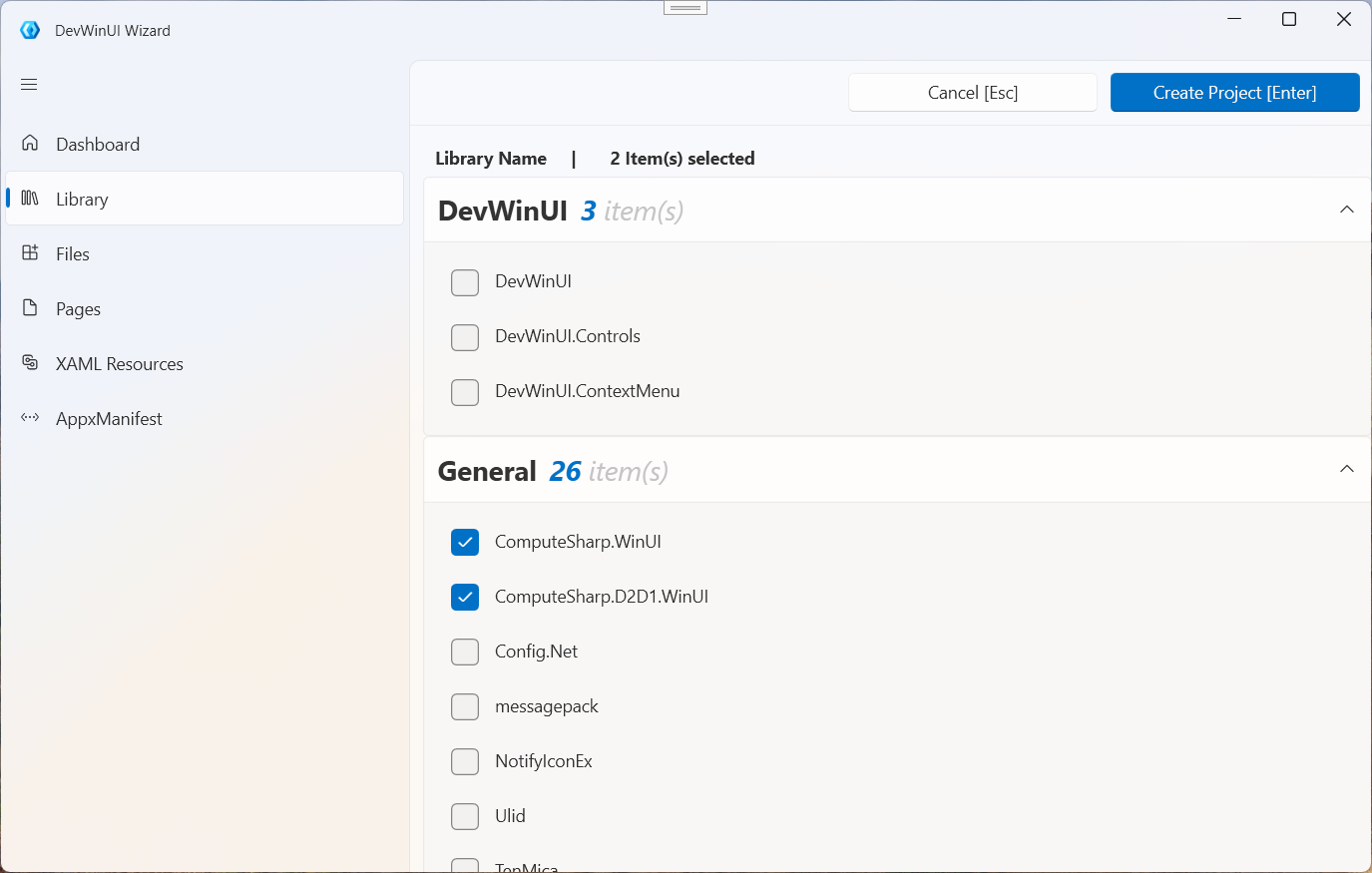Tick the Ulid checkbox

click(465, 816)
